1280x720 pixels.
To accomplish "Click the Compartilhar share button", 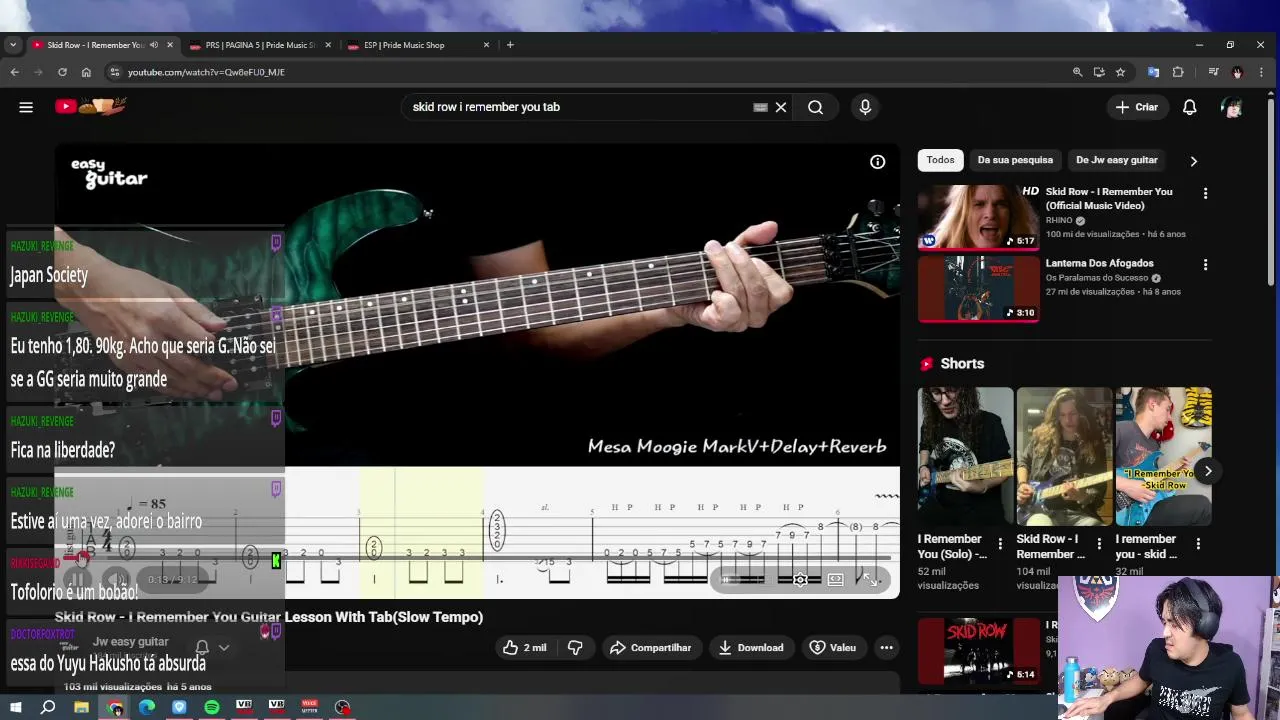I will point(651,647).
